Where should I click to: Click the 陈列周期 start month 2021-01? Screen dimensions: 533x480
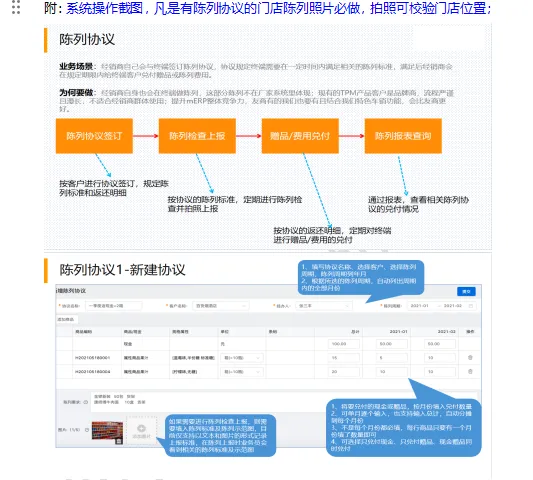tap(419, 306)
